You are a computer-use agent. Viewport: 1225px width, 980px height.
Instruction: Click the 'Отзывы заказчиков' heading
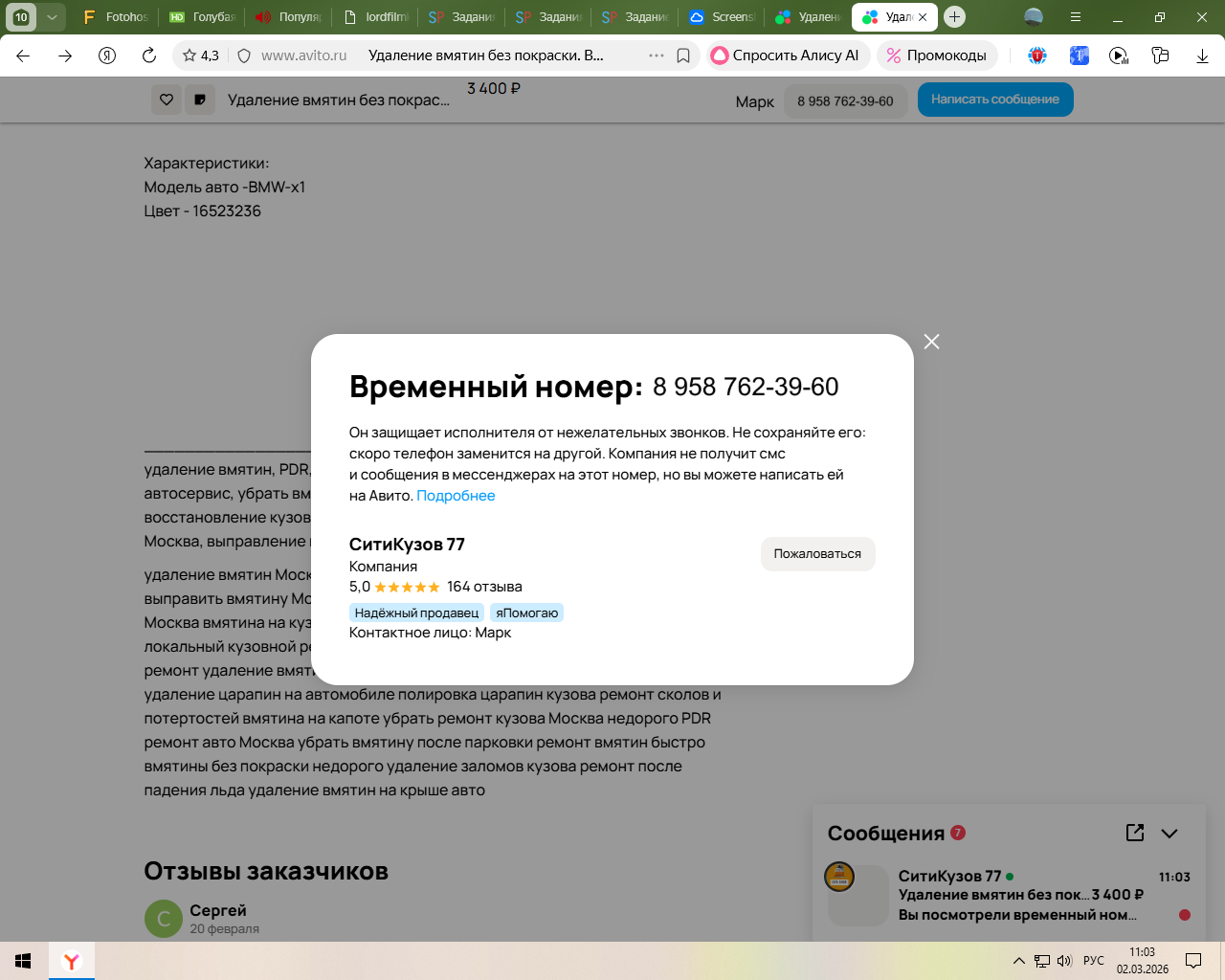point(266,871)
